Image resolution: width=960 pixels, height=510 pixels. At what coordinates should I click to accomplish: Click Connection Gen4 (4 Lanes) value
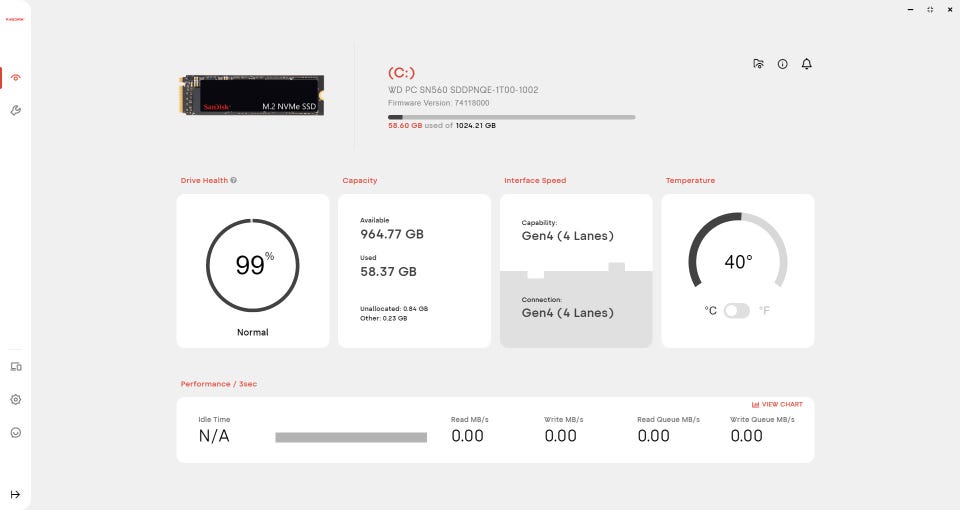click(568, 312)
